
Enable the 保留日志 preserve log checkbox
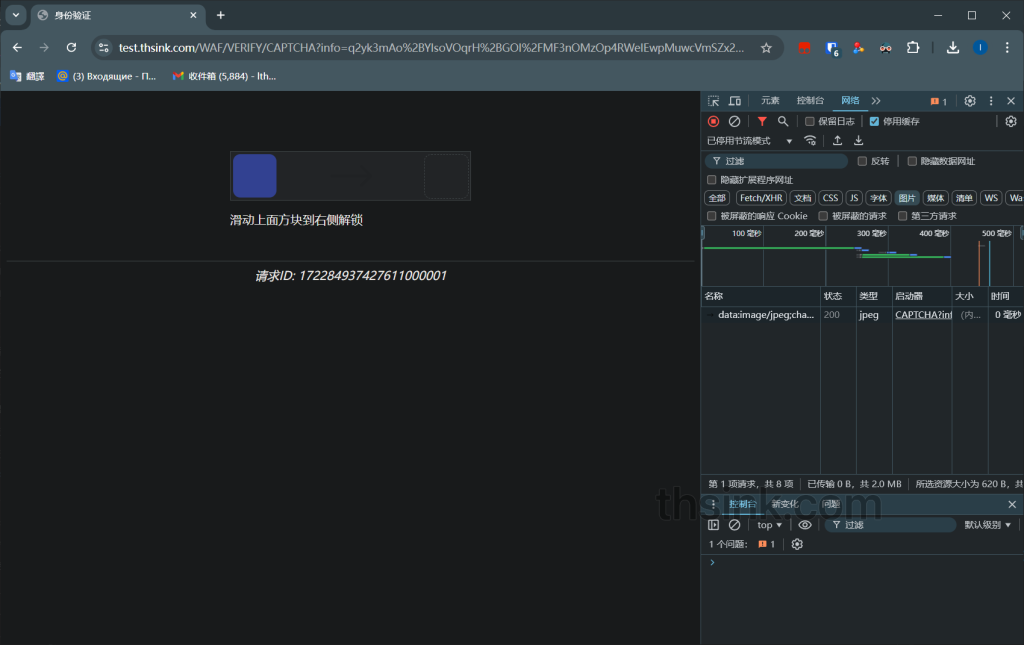tap(810, 121)
